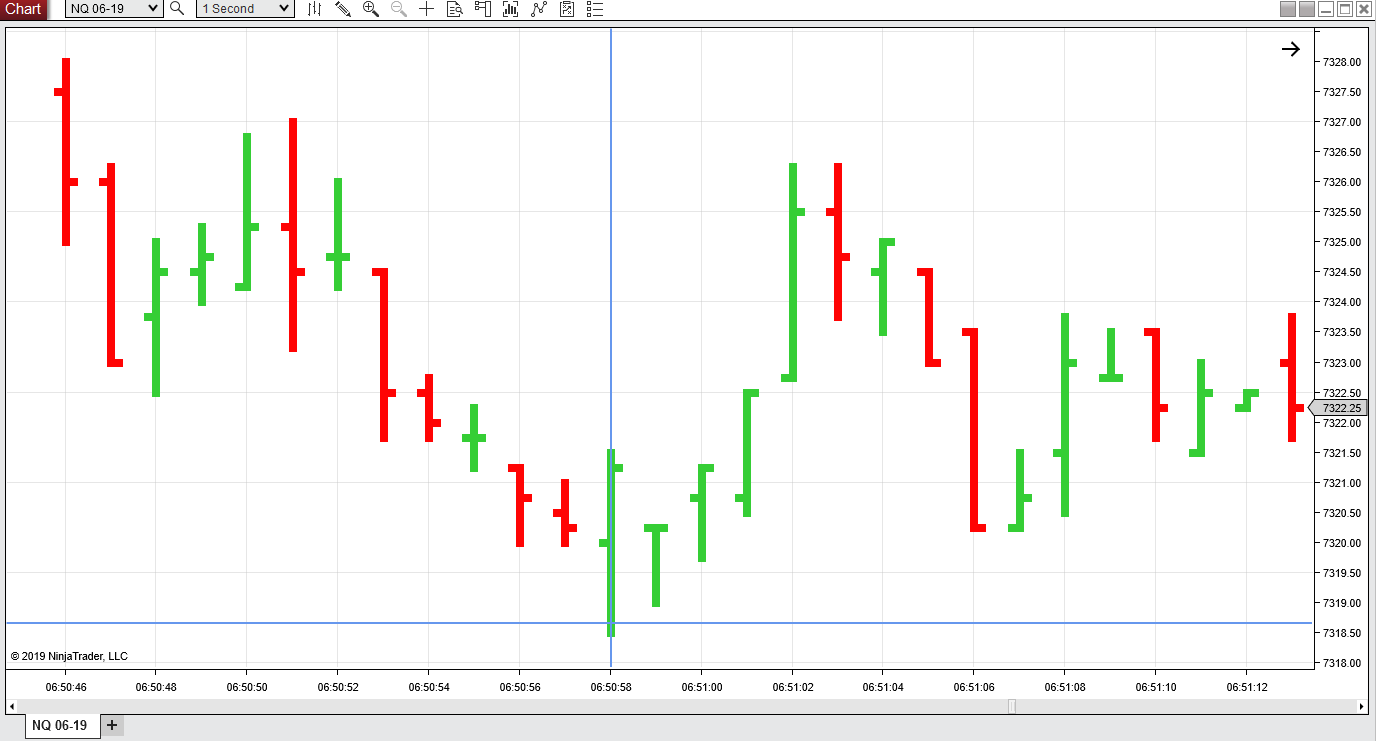Click the zoom in magnifier icon
1376x741 pixels.
[x=370, y=9]
